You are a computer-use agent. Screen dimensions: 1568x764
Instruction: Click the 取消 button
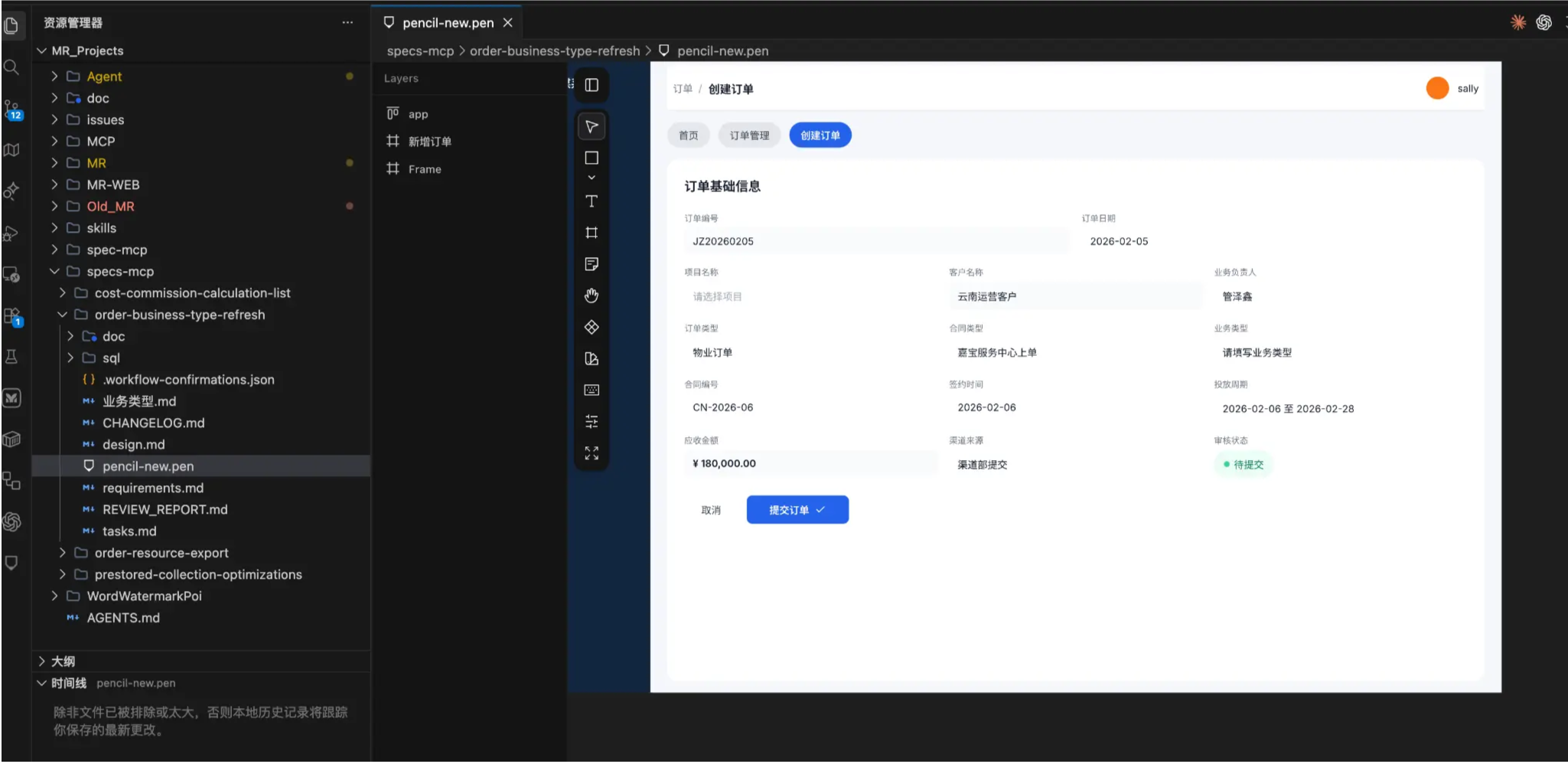pos(711,510)
